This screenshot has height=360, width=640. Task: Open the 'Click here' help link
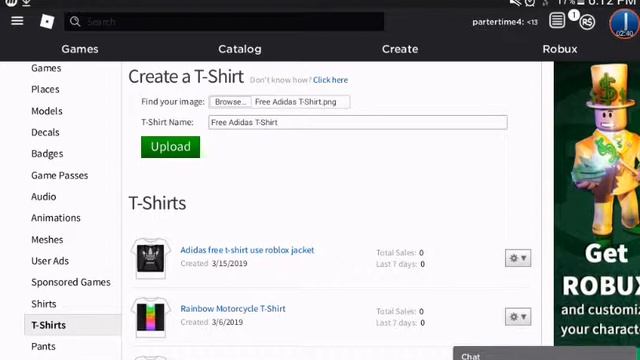coord(331,80)
